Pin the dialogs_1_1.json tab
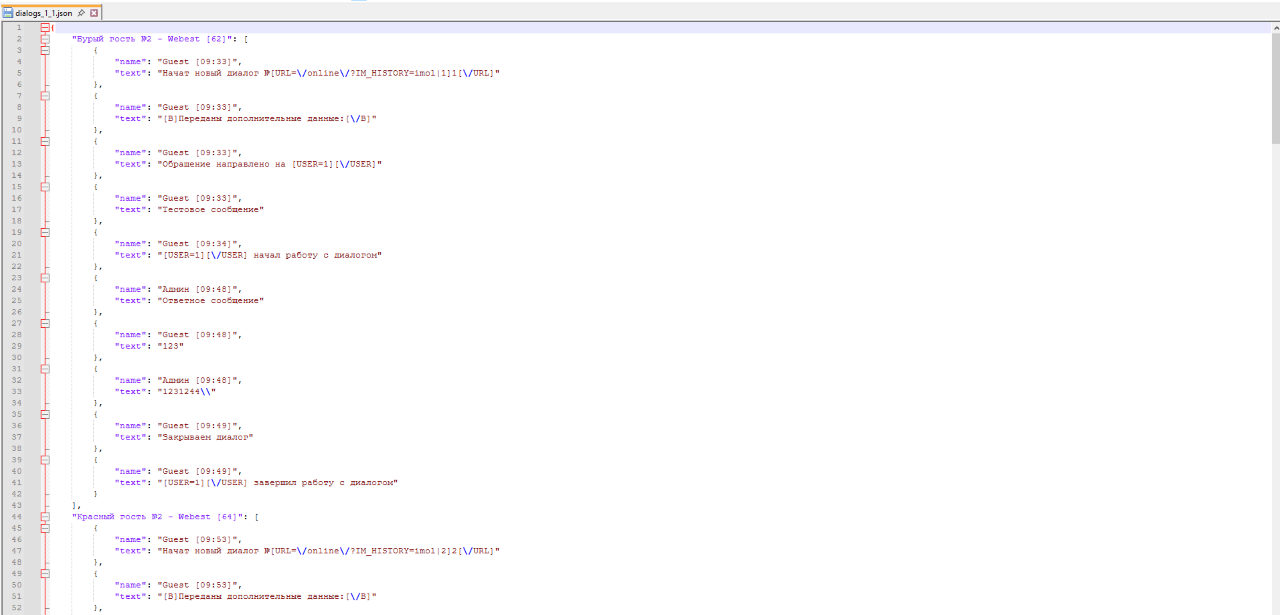This screenshot has width=1280, height=615. pos(81,13)
